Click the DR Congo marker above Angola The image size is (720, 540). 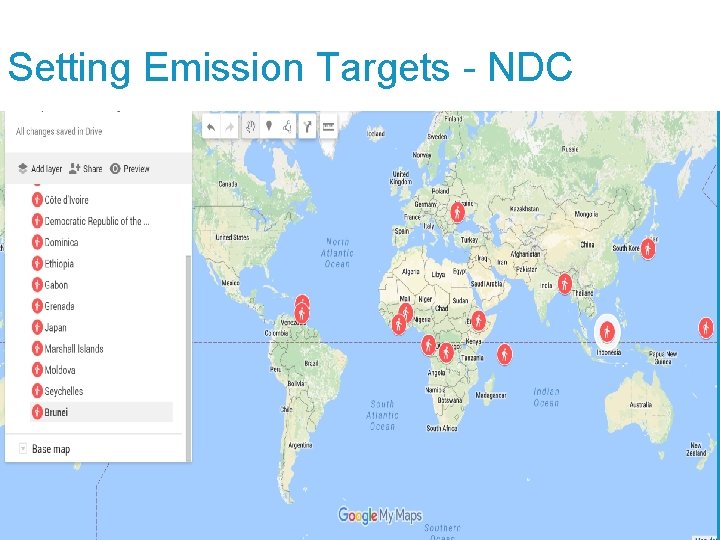tap(446, 353)
